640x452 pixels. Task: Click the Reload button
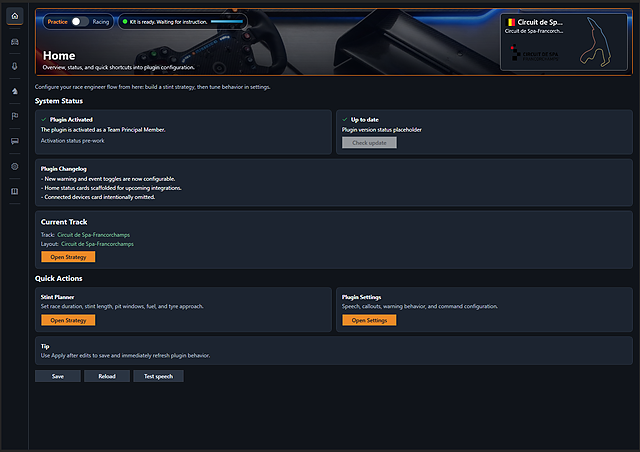(107, 376)
